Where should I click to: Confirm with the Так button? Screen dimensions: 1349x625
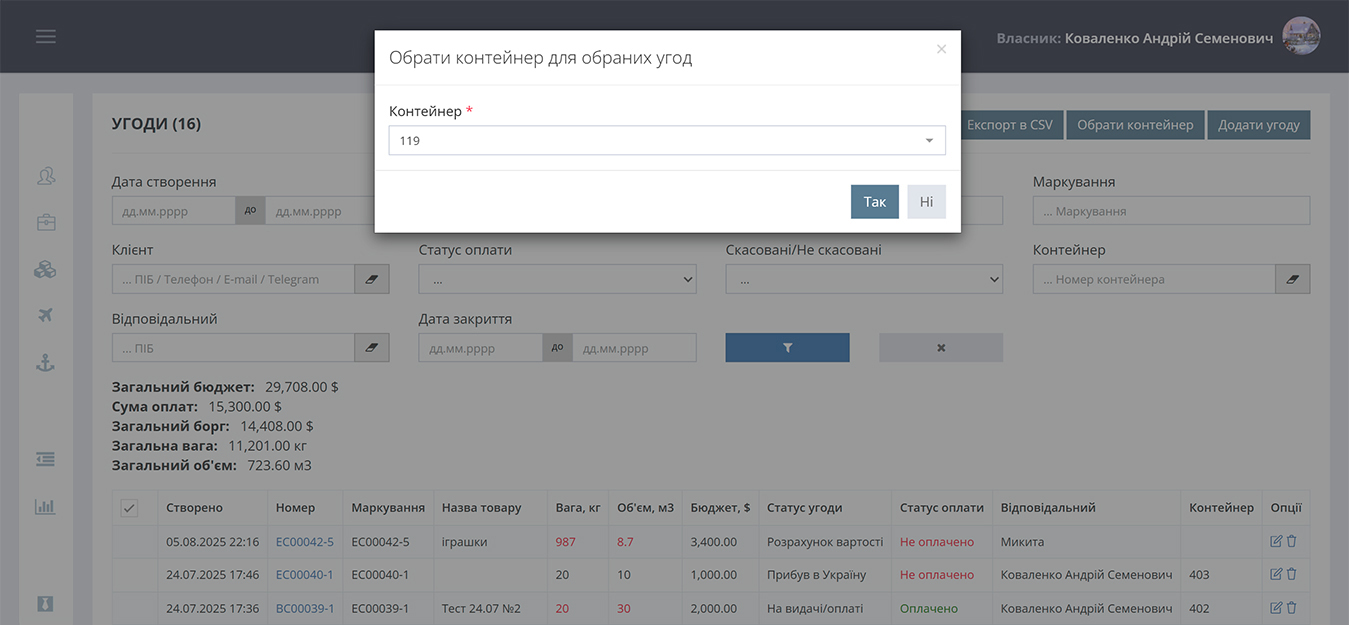coord(874,202)
